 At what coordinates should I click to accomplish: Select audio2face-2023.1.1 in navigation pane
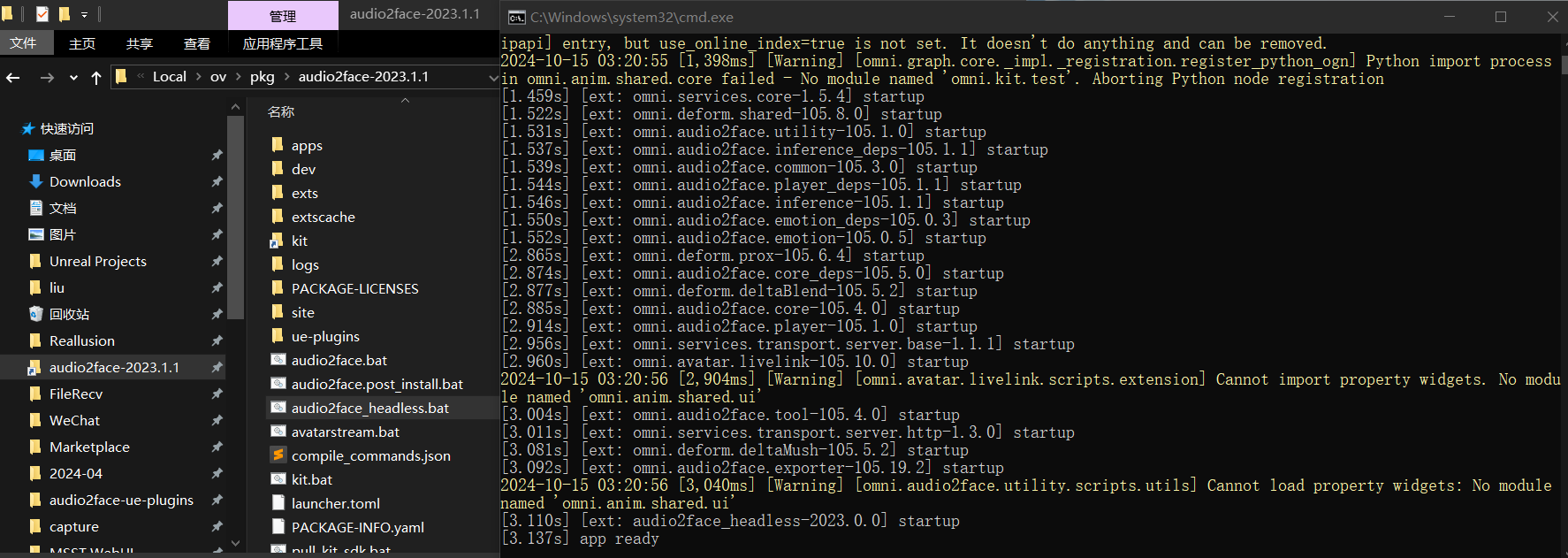(114, 367)
